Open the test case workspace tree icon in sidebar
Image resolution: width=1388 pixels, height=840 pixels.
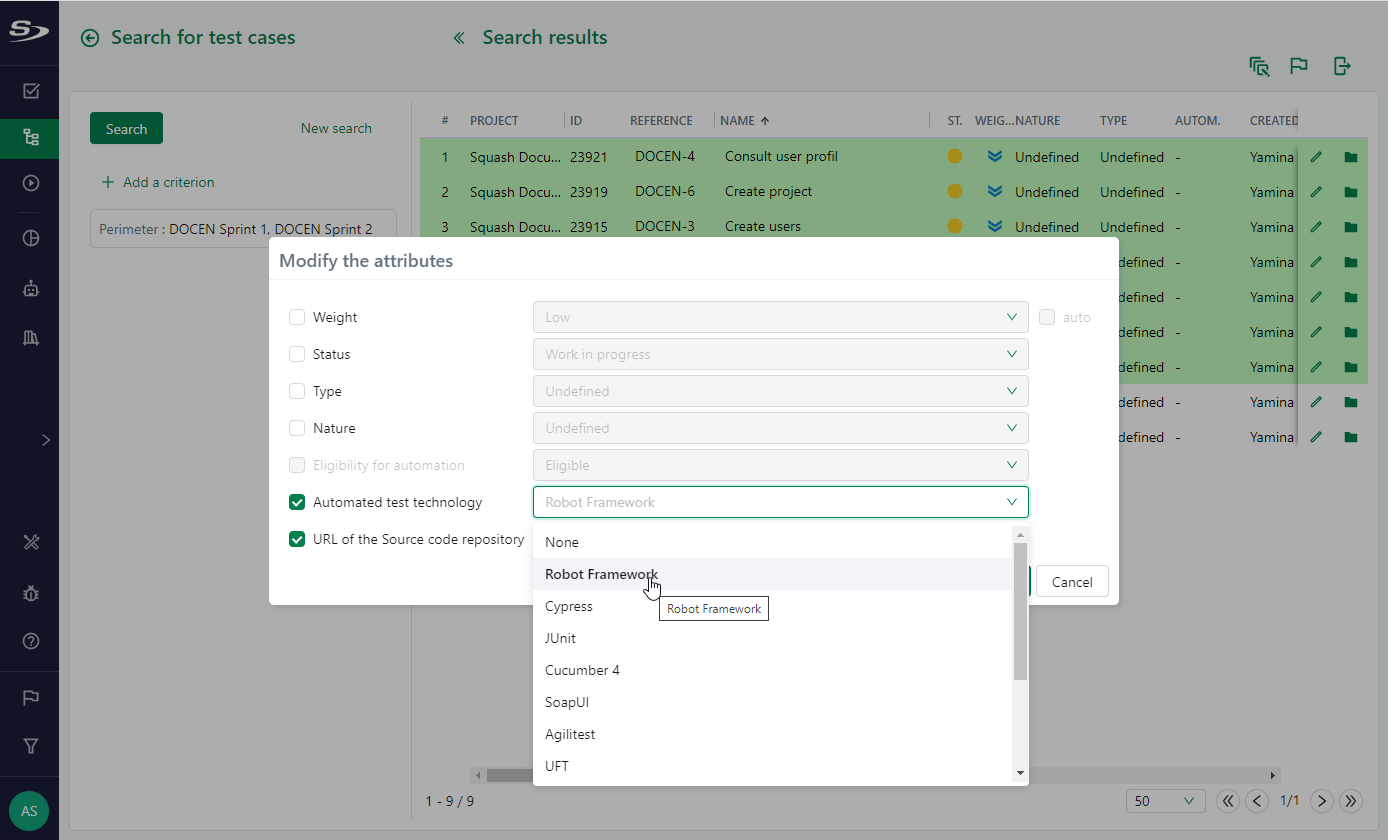30,138
